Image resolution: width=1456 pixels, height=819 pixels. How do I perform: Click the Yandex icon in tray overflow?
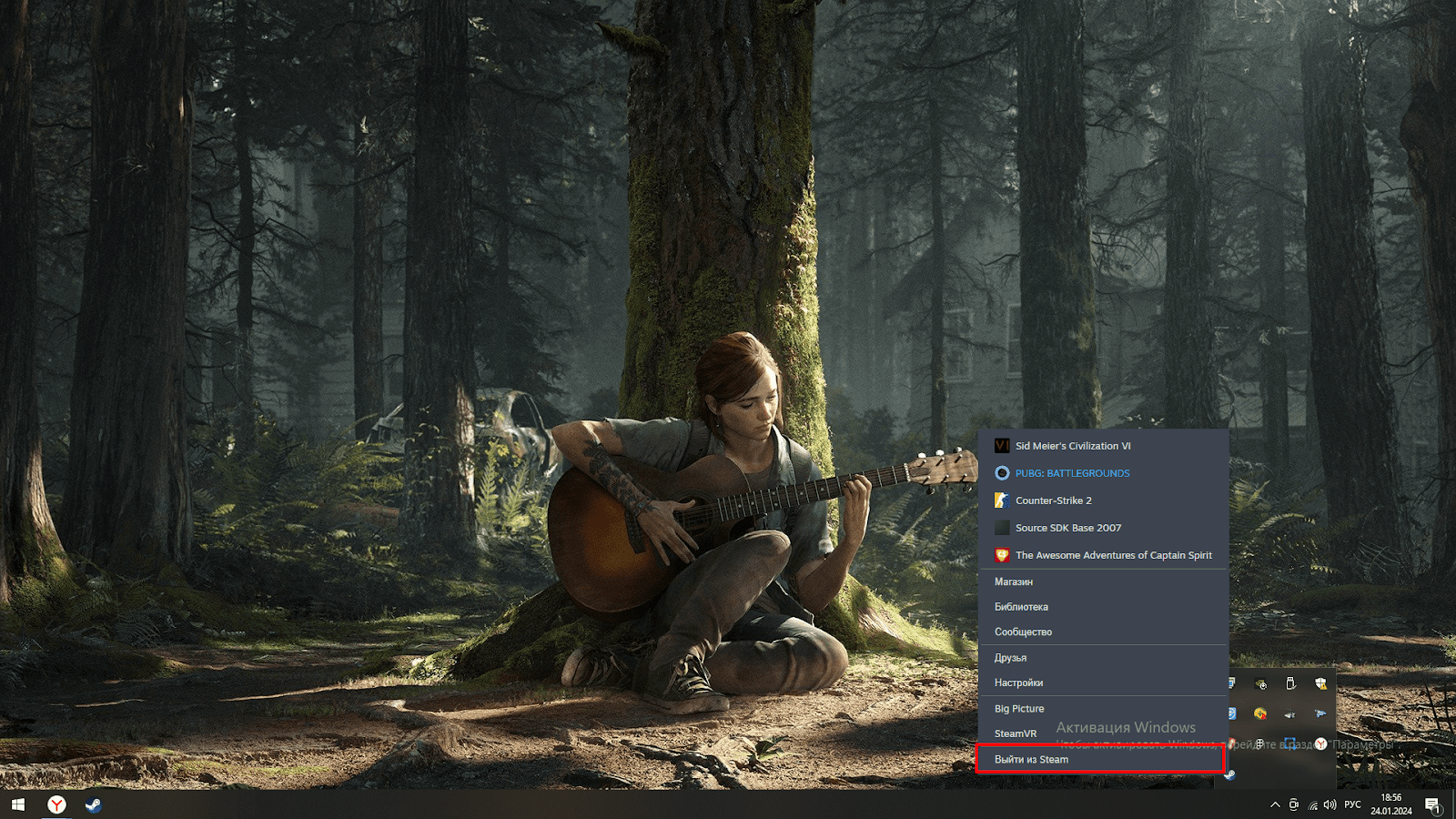coord(1320,744)
